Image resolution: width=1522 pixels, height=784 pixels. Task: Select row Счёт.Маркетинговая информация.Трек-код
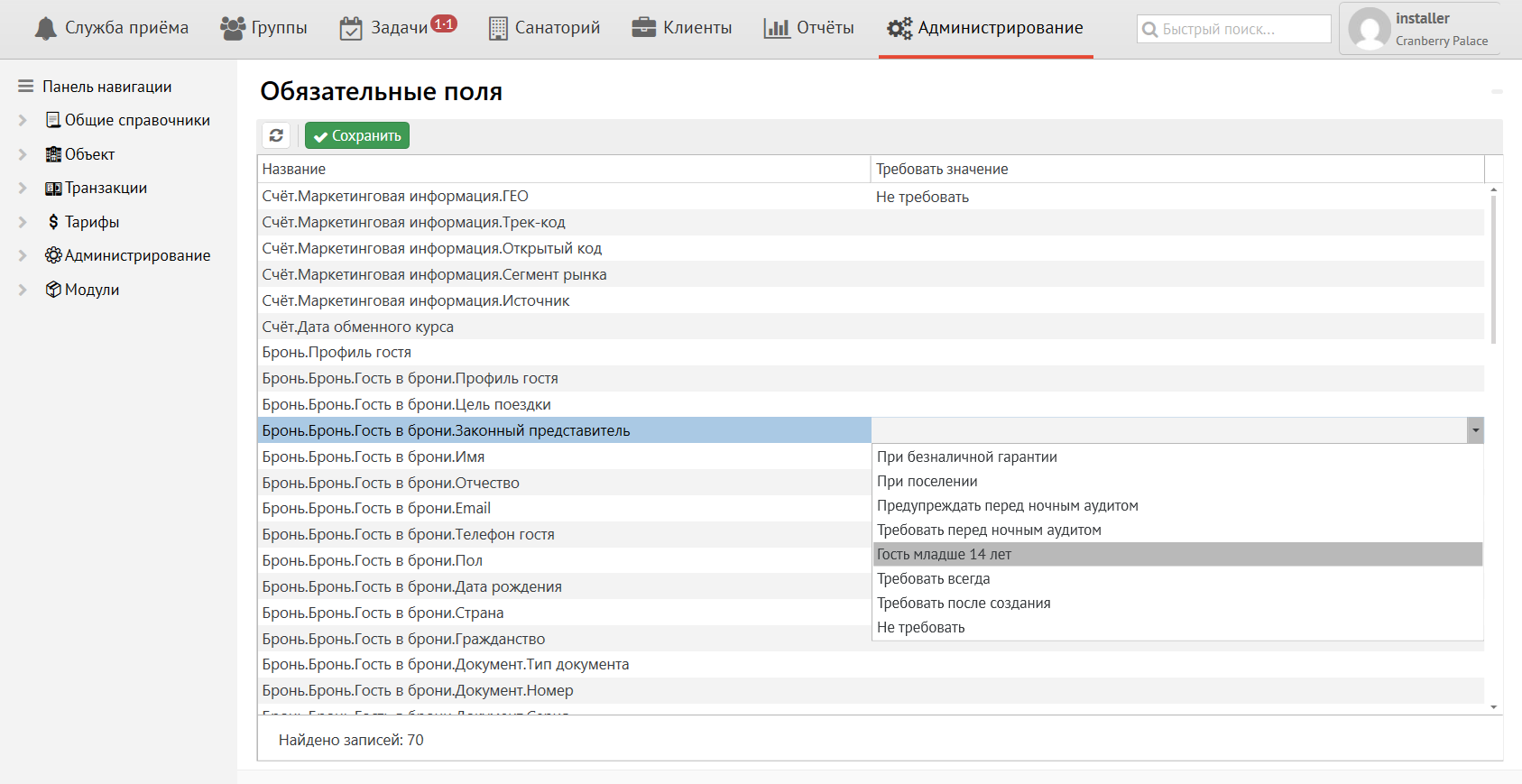pyautogui.click(x=871, y=223)
